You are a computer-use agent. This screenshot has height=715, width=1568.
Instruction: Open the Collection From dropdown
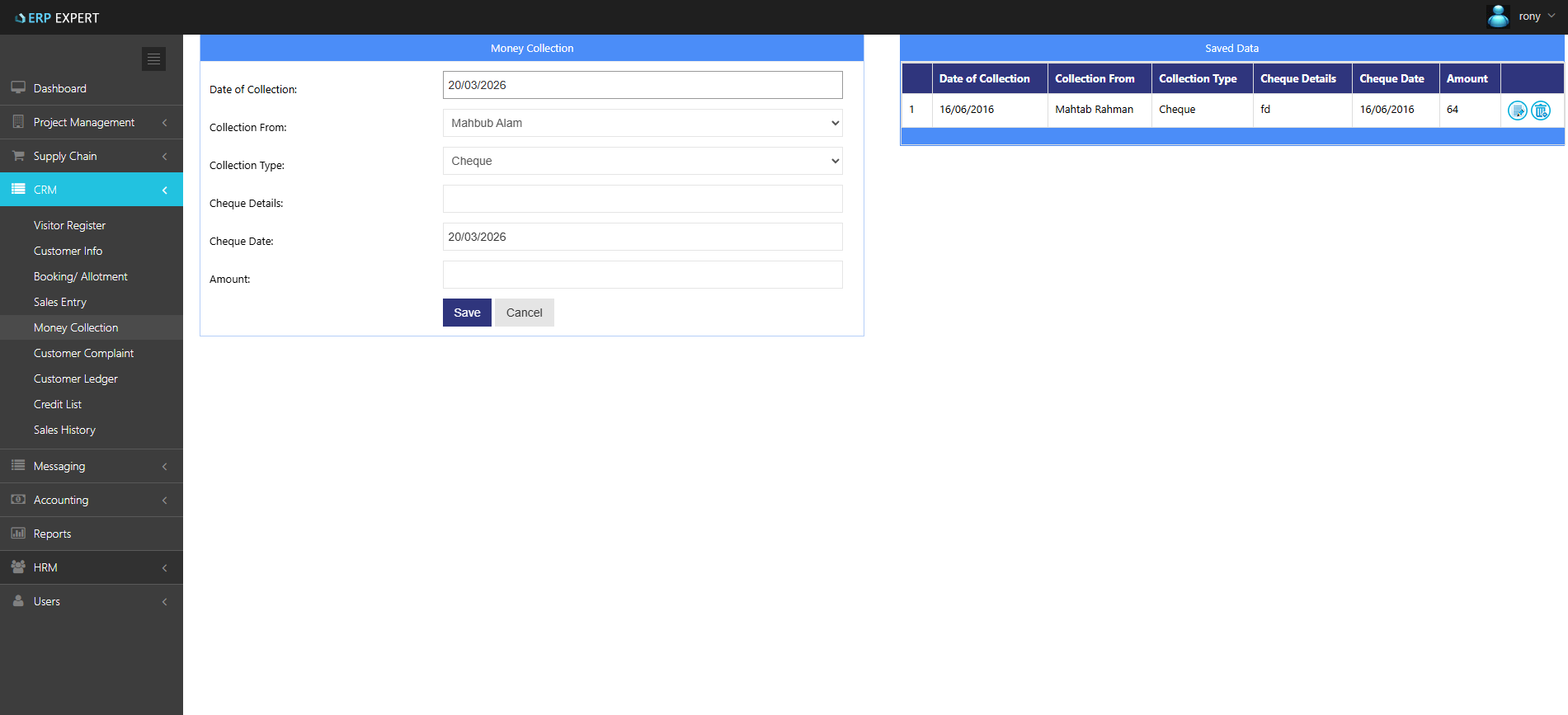642,123
